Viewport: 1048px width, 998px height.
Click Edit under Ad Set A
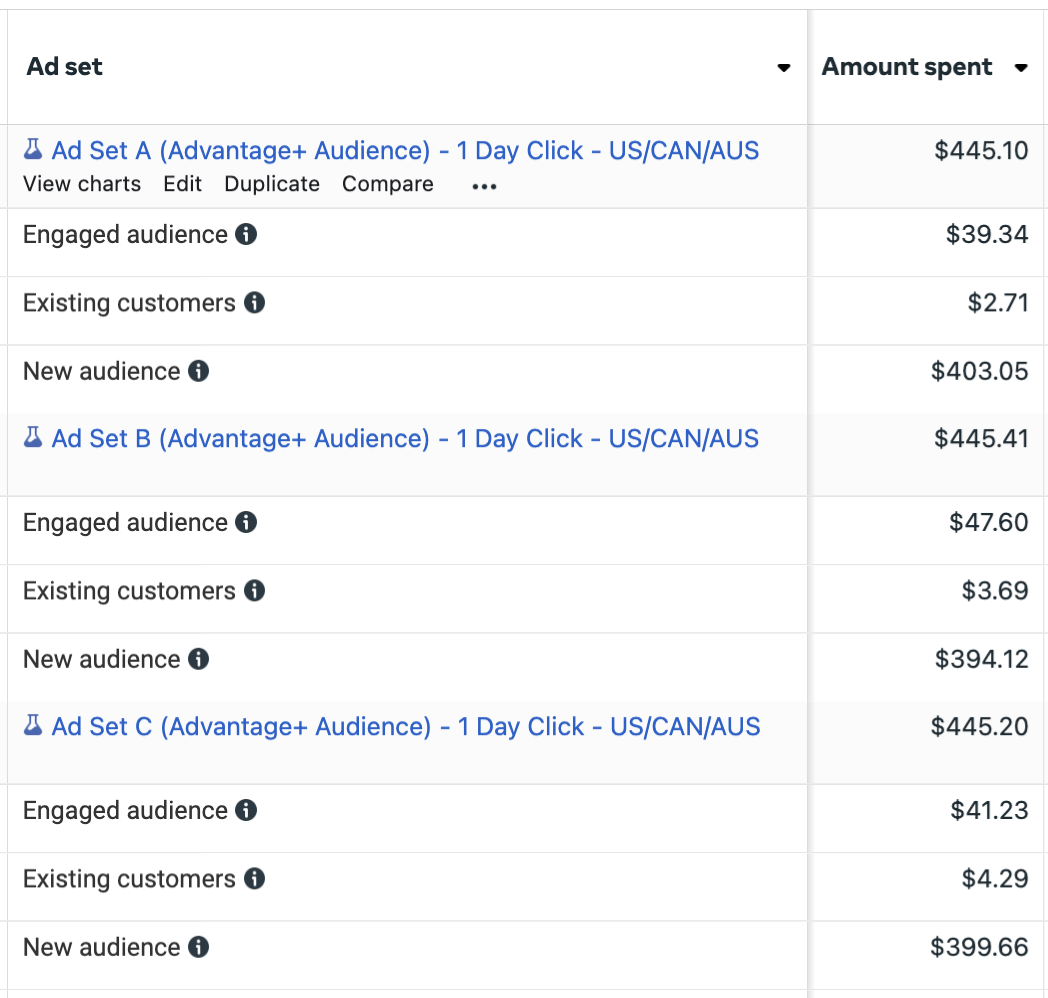coord(182,184)
